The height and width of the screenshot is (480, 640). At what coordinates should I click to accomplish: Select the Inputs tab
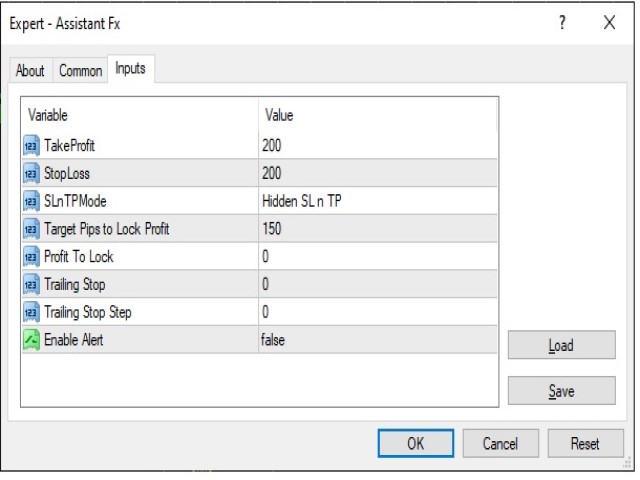(131, 69)
